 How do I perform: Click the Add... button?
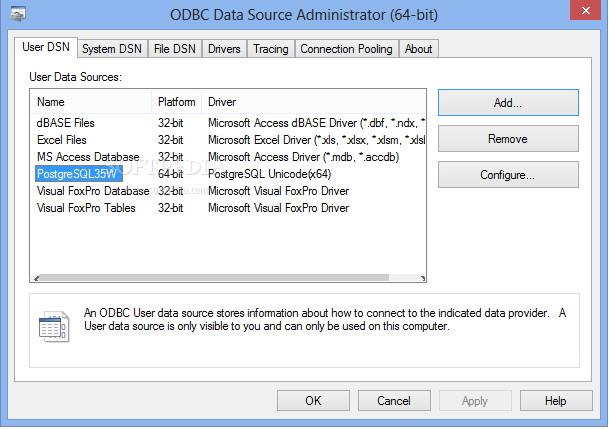coord(508,102)
